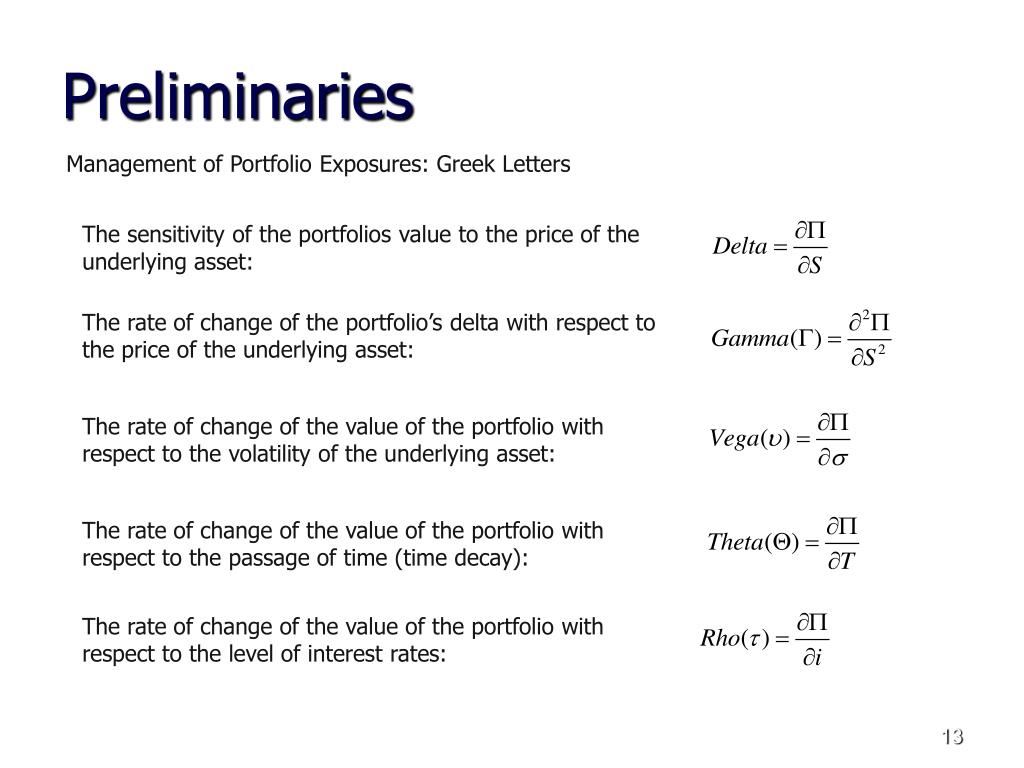Click the Theta symbol in parentheses

782,542
